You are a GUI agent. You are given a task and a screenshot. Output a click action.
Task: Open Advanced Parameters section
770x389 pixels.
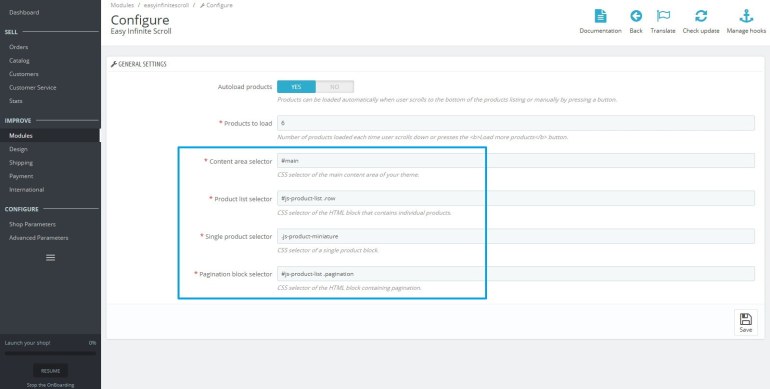point(39,238)
